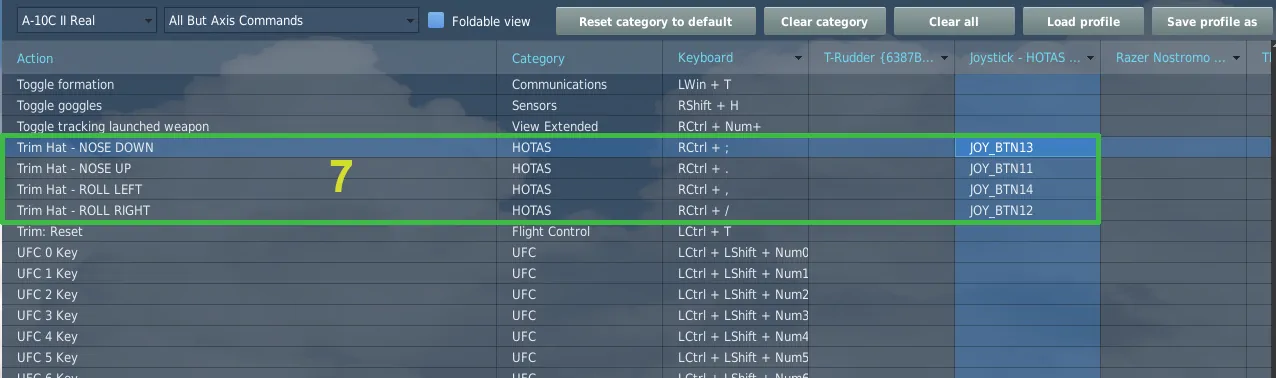Select the JOY_BTN13 joystick binding cell
This screenshot has height=378, width=1276.
pyautogui.click(x=1028, y=147)
